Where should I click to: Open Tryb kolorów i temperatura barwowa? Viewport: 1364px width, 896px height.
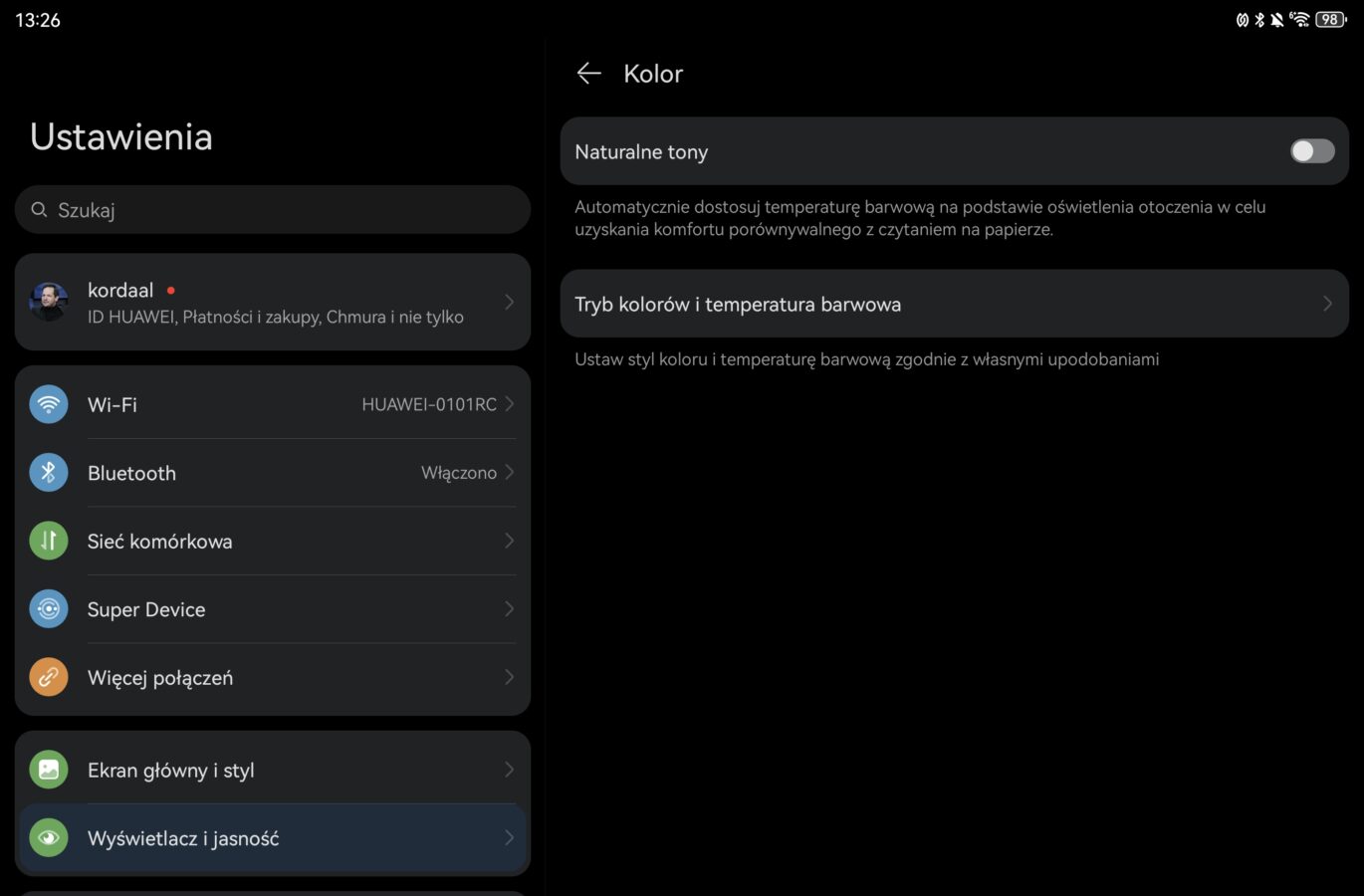point(738,305)
